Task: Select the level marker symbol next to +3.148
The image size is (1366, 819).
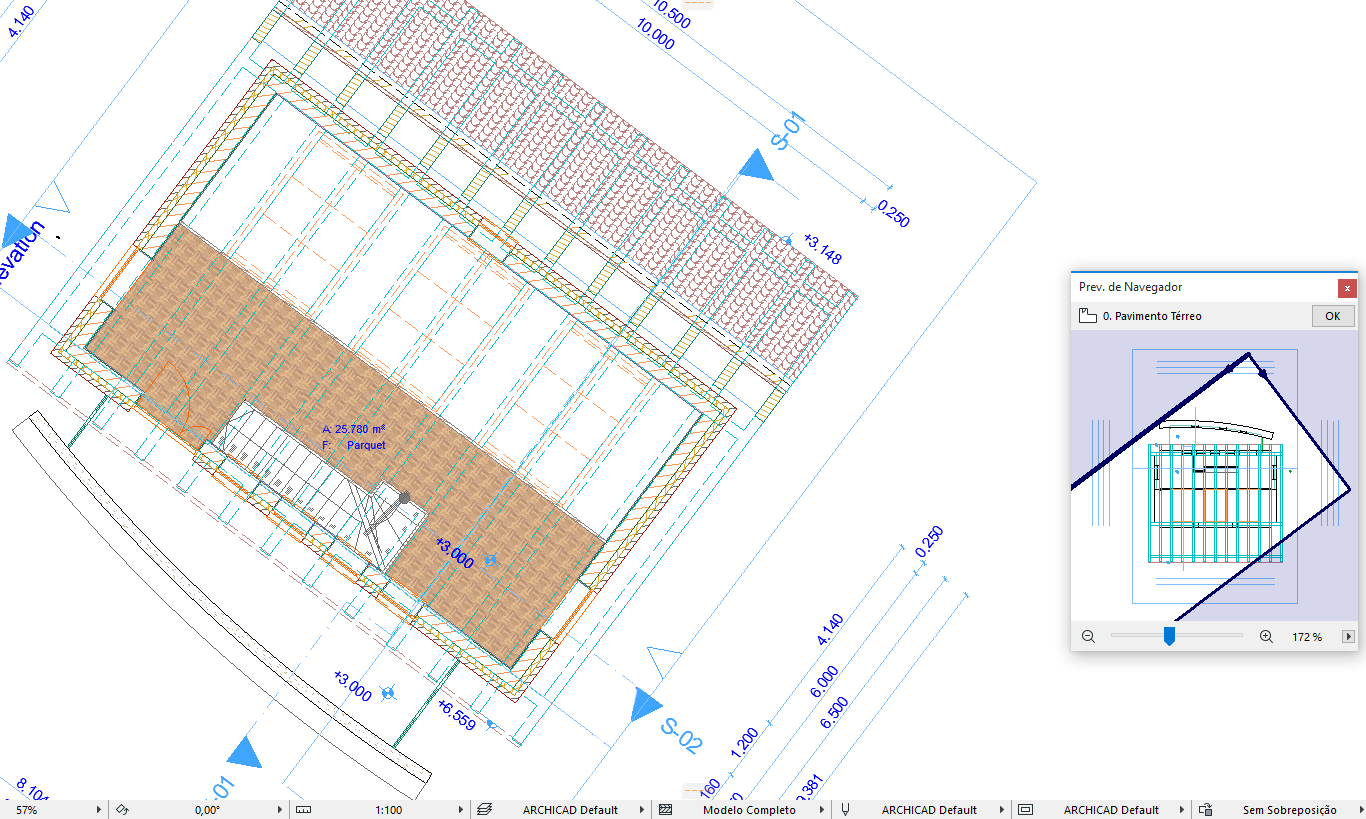Action: click(790, 240)
